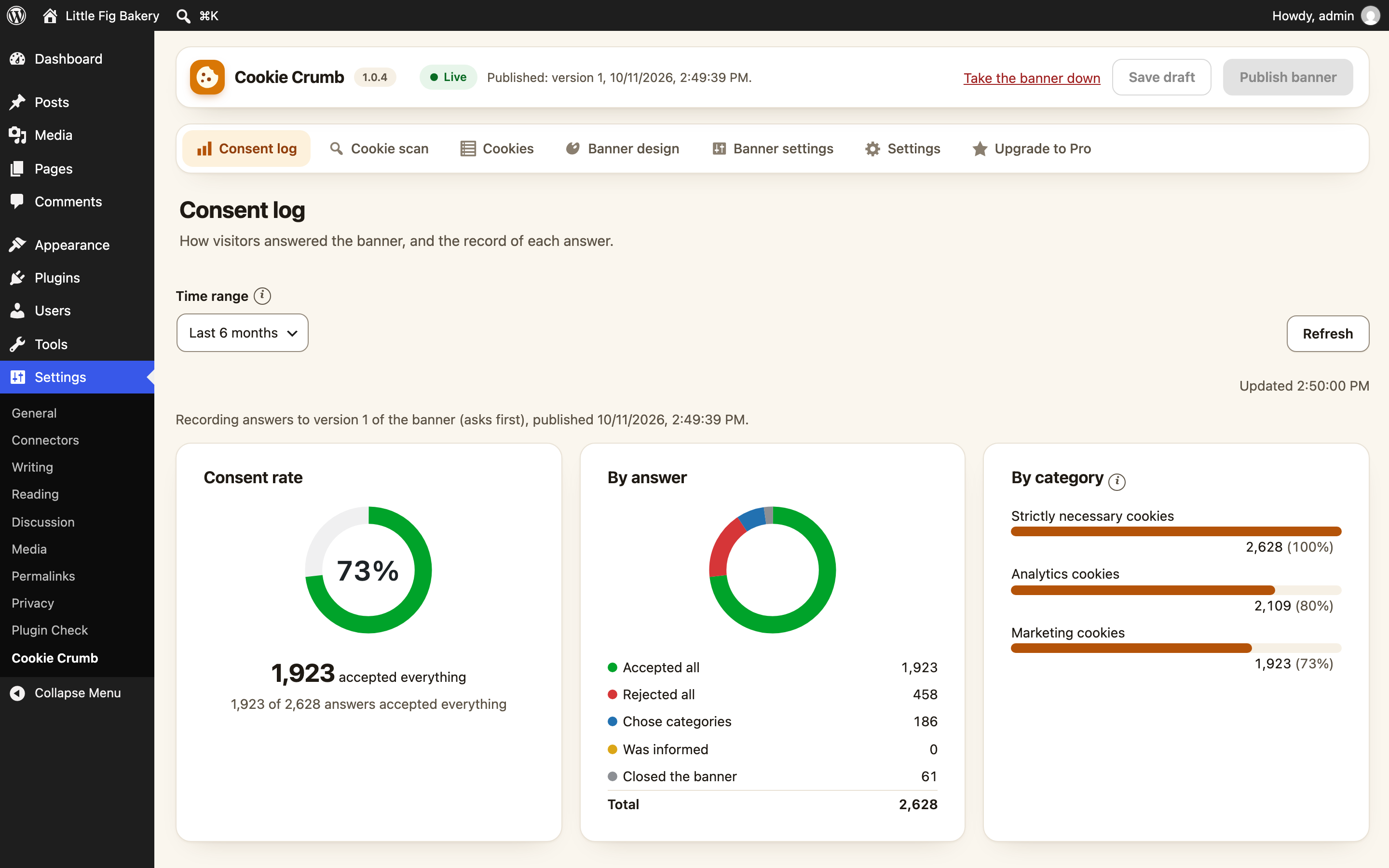Open the Upgrade to Pro tab
1389x868 pixels.
(x=1032, y=149)
